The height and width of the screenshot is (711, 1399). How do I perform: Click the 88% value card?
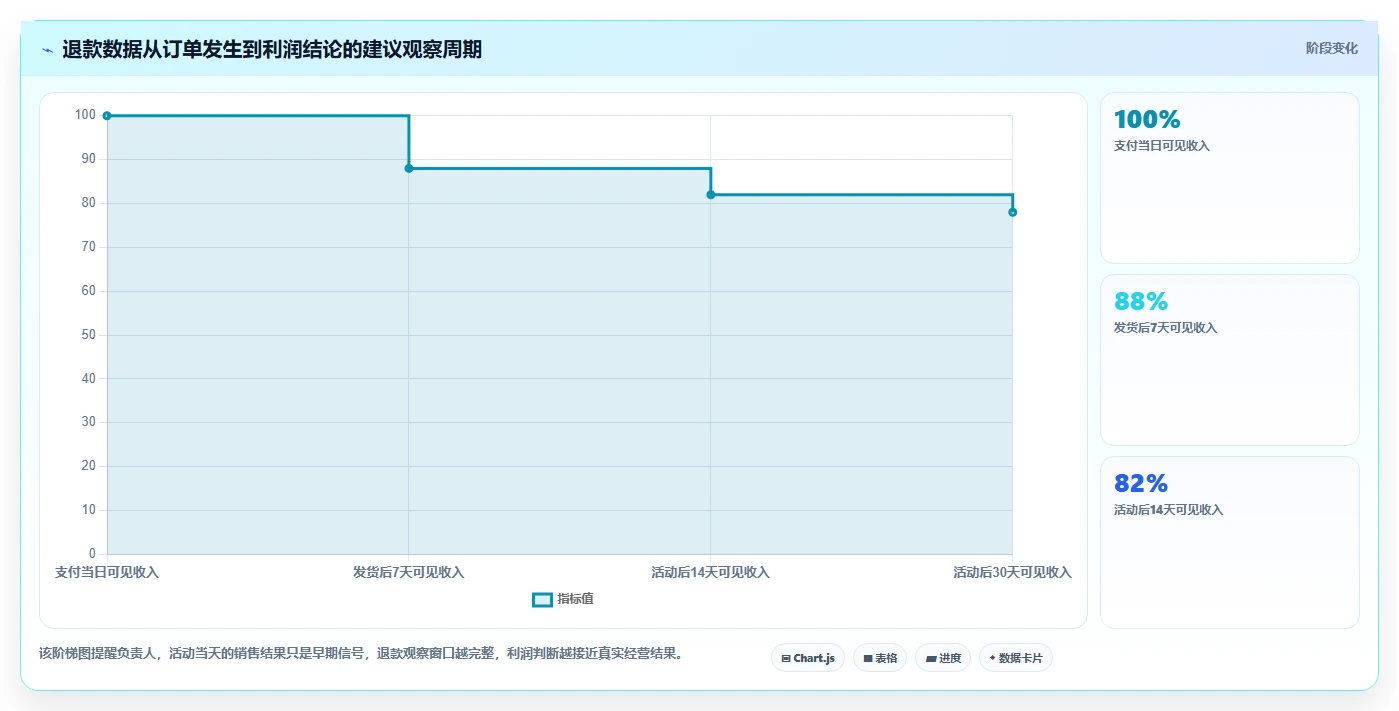coord(1230,360)
